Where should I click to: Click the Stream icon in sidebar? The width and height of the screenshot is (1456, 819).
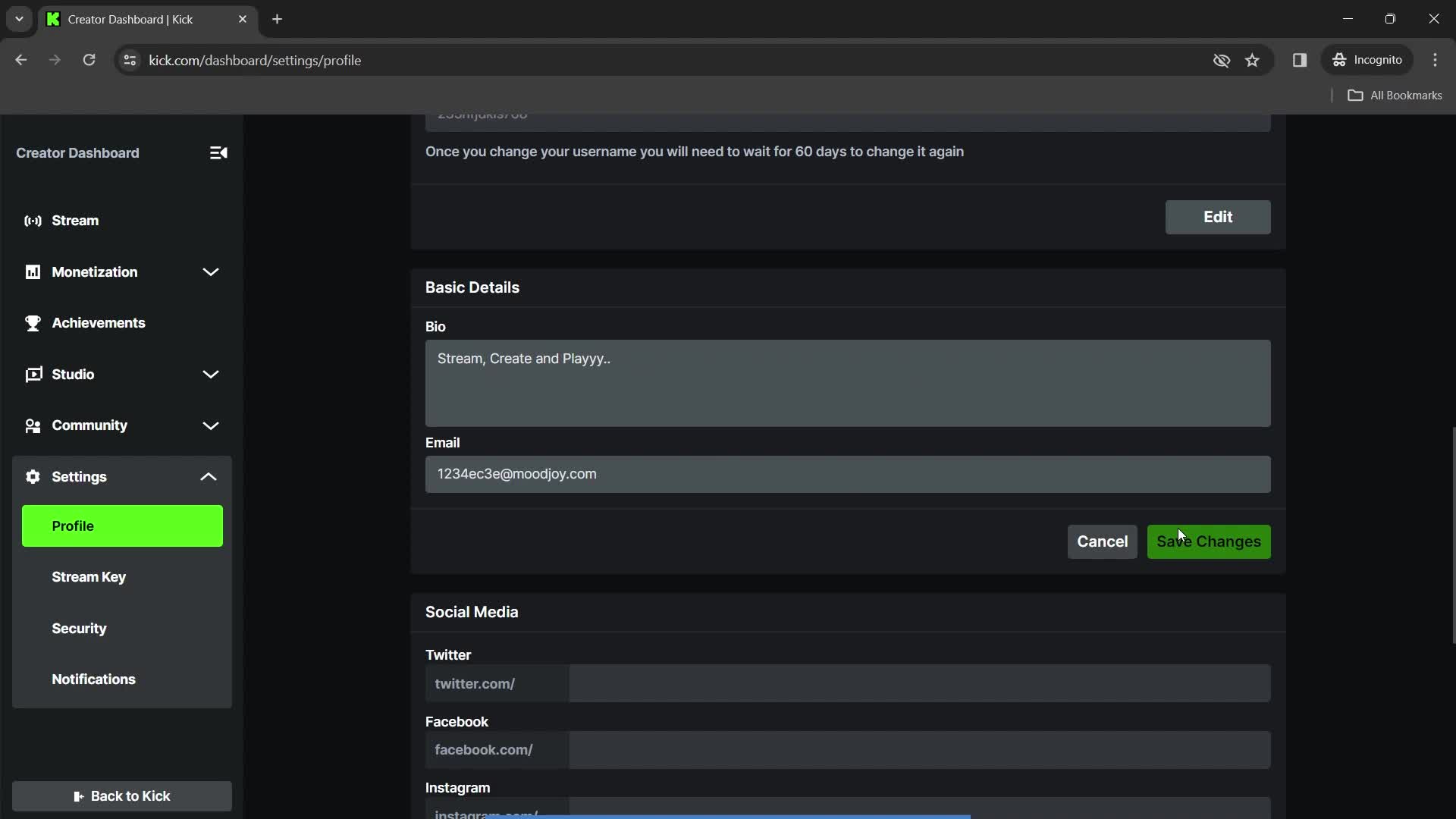point(33,220)
